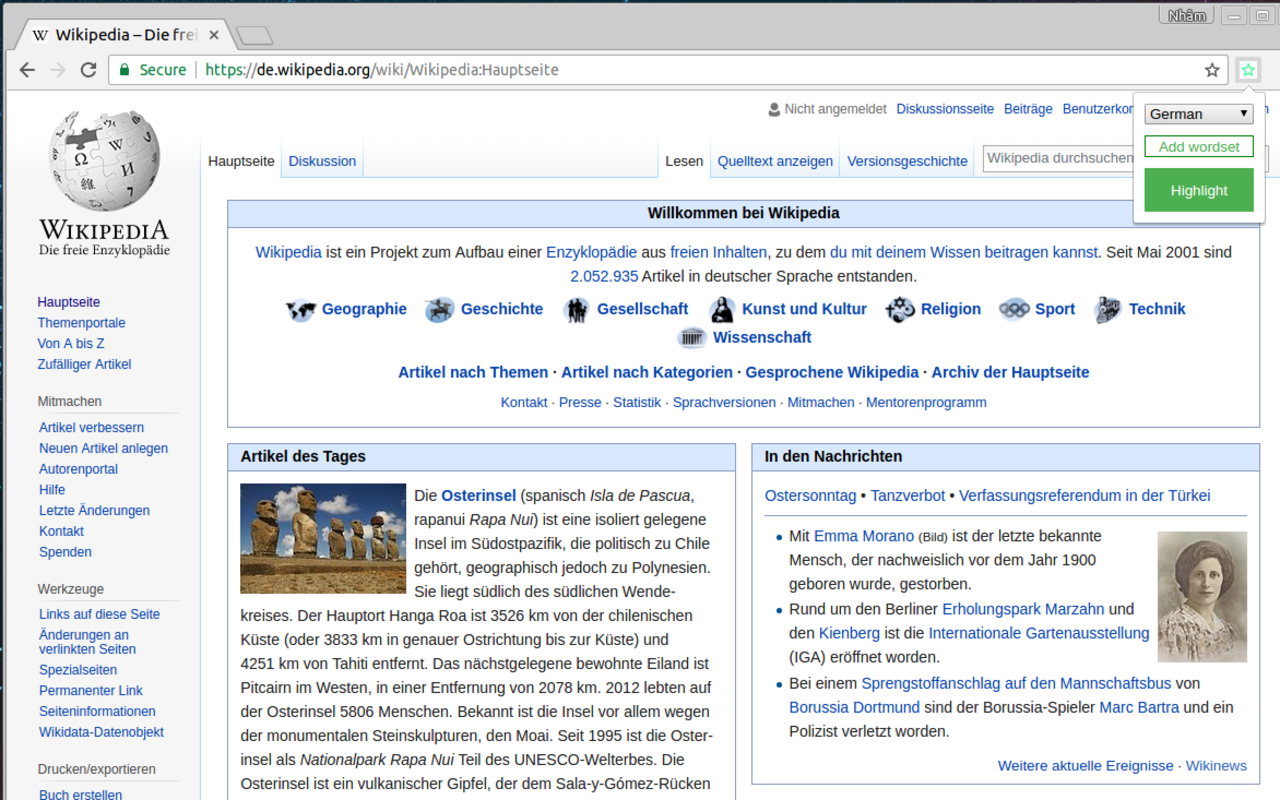This screenshot has width=1280, height=800.
Task: Click the Technik gears icon
Action: tap(1107, 310)
